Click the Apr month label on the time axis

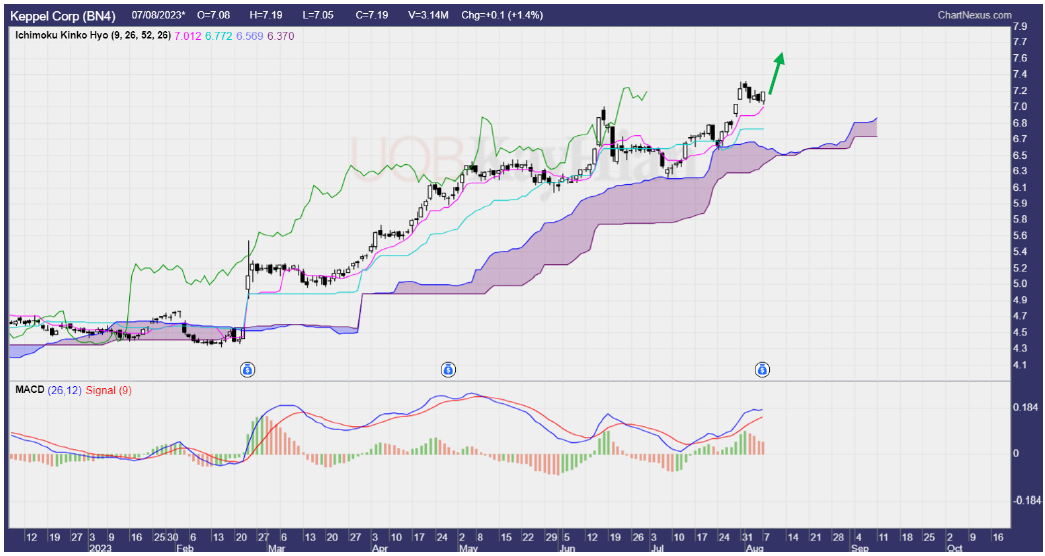[380, 548]
